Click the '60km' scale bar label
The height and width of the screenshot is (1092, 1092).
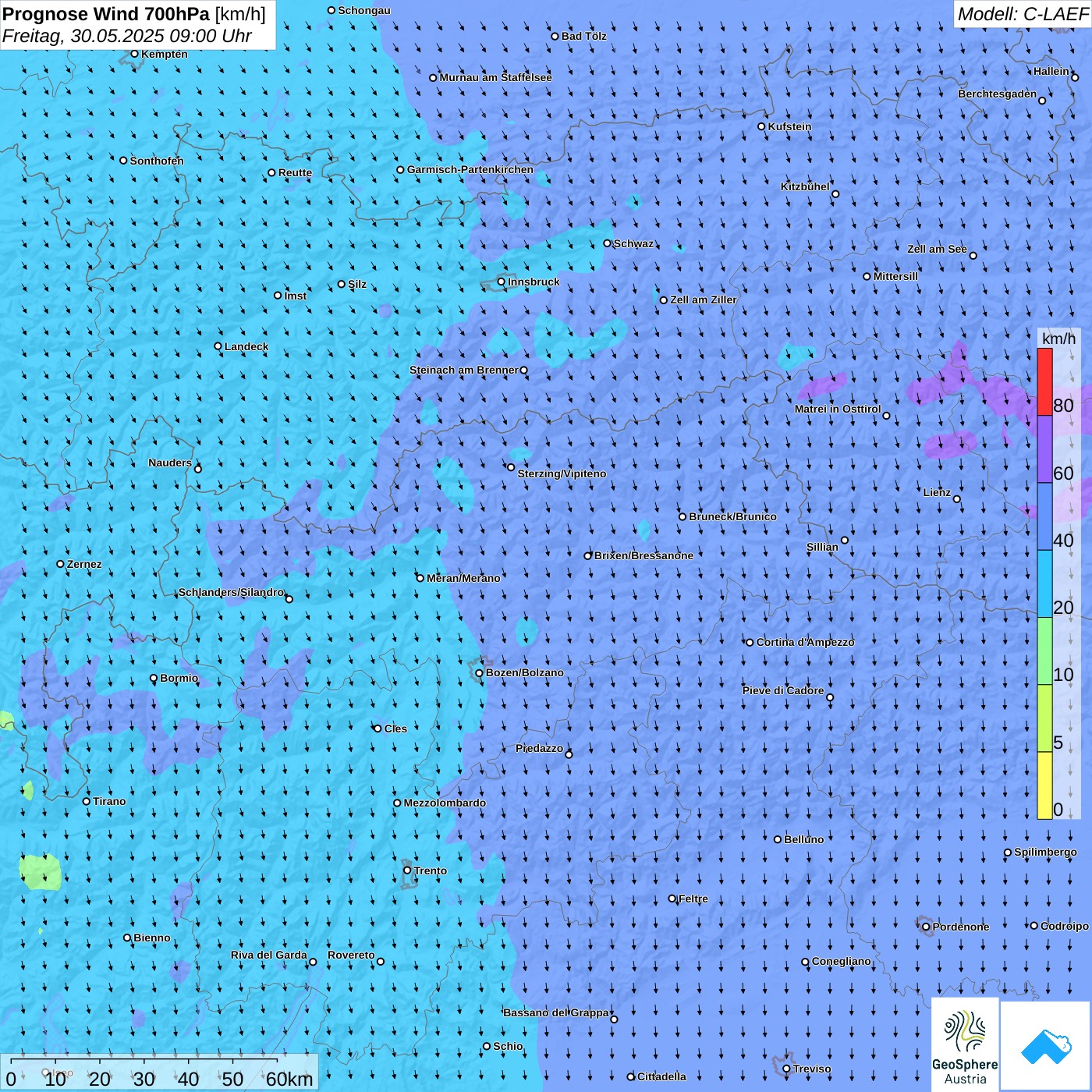coord(289,1079)
